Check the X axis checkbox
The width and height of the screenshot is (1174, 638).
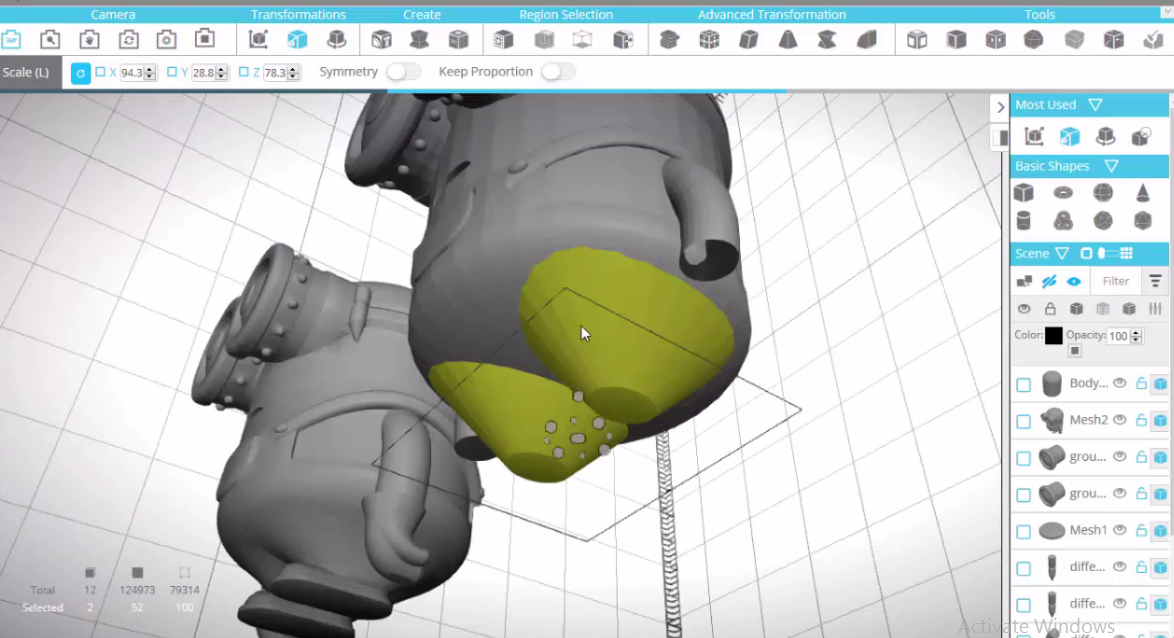[x=100, y=72]
